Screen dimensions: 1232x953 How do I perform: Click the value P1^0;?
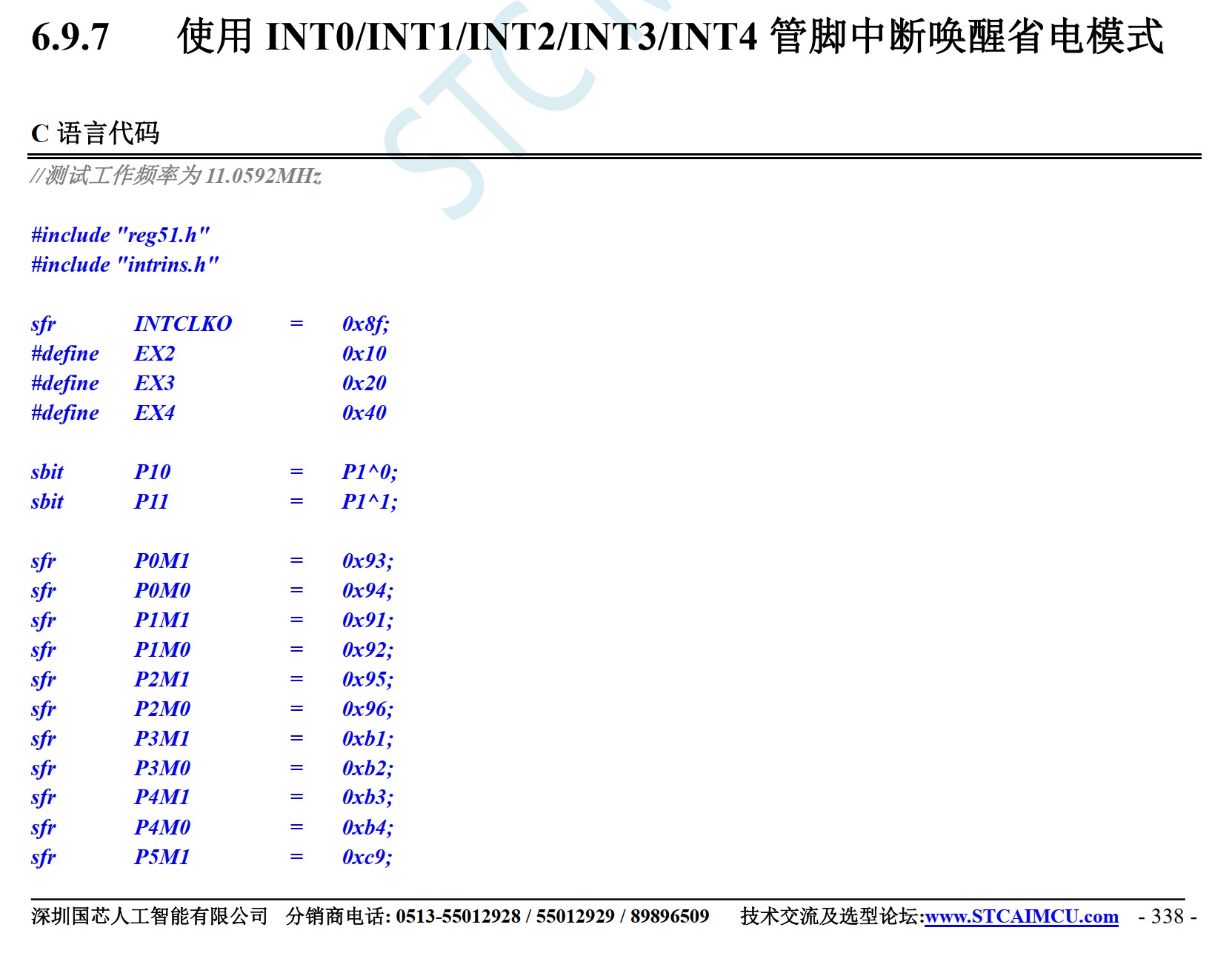coord(370,472)
